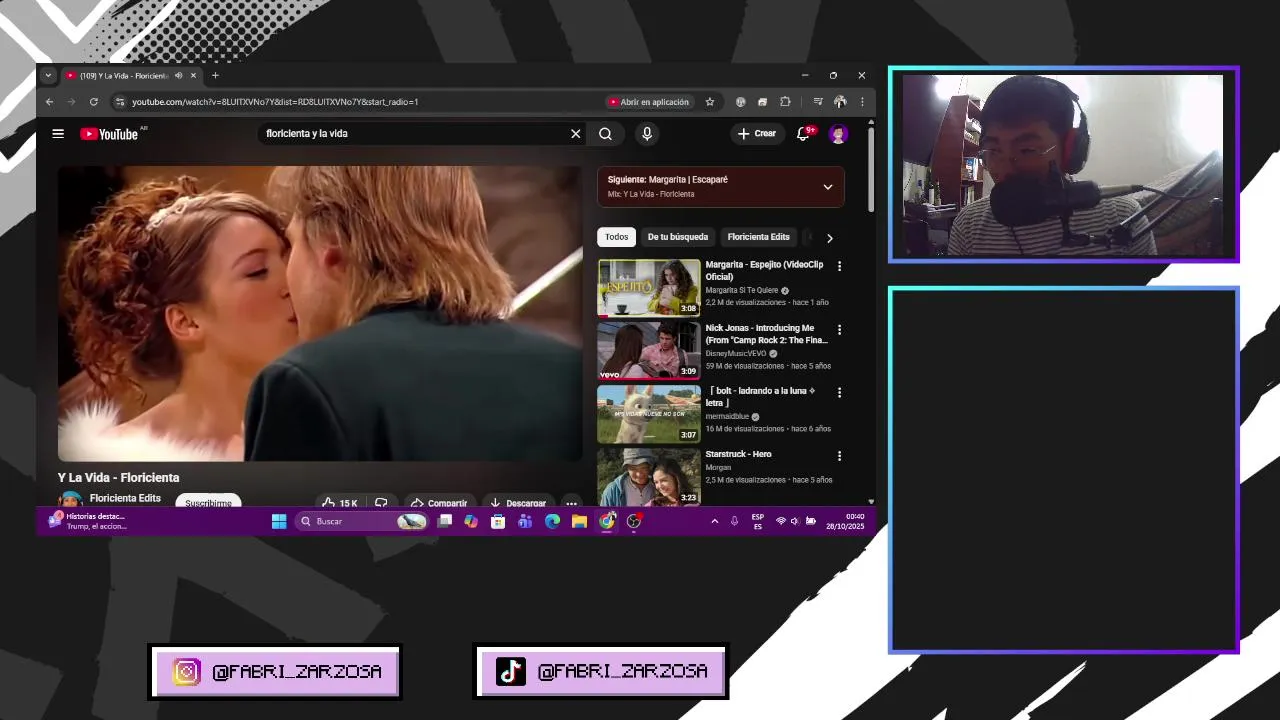Screen dimensions: 1280x720
Task: Go back in browser history
Action: [50, 102]
